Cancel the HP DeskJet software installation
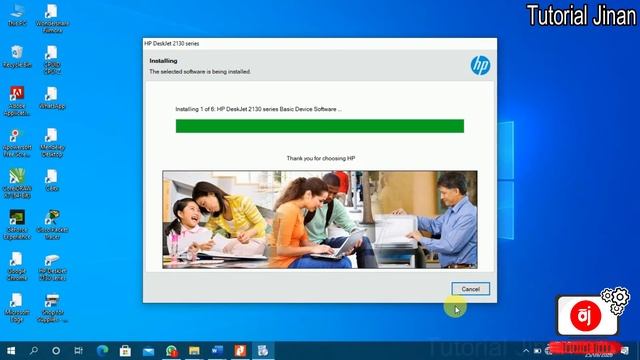The height and width of the screenshot is (360, 640). point(470,289)
